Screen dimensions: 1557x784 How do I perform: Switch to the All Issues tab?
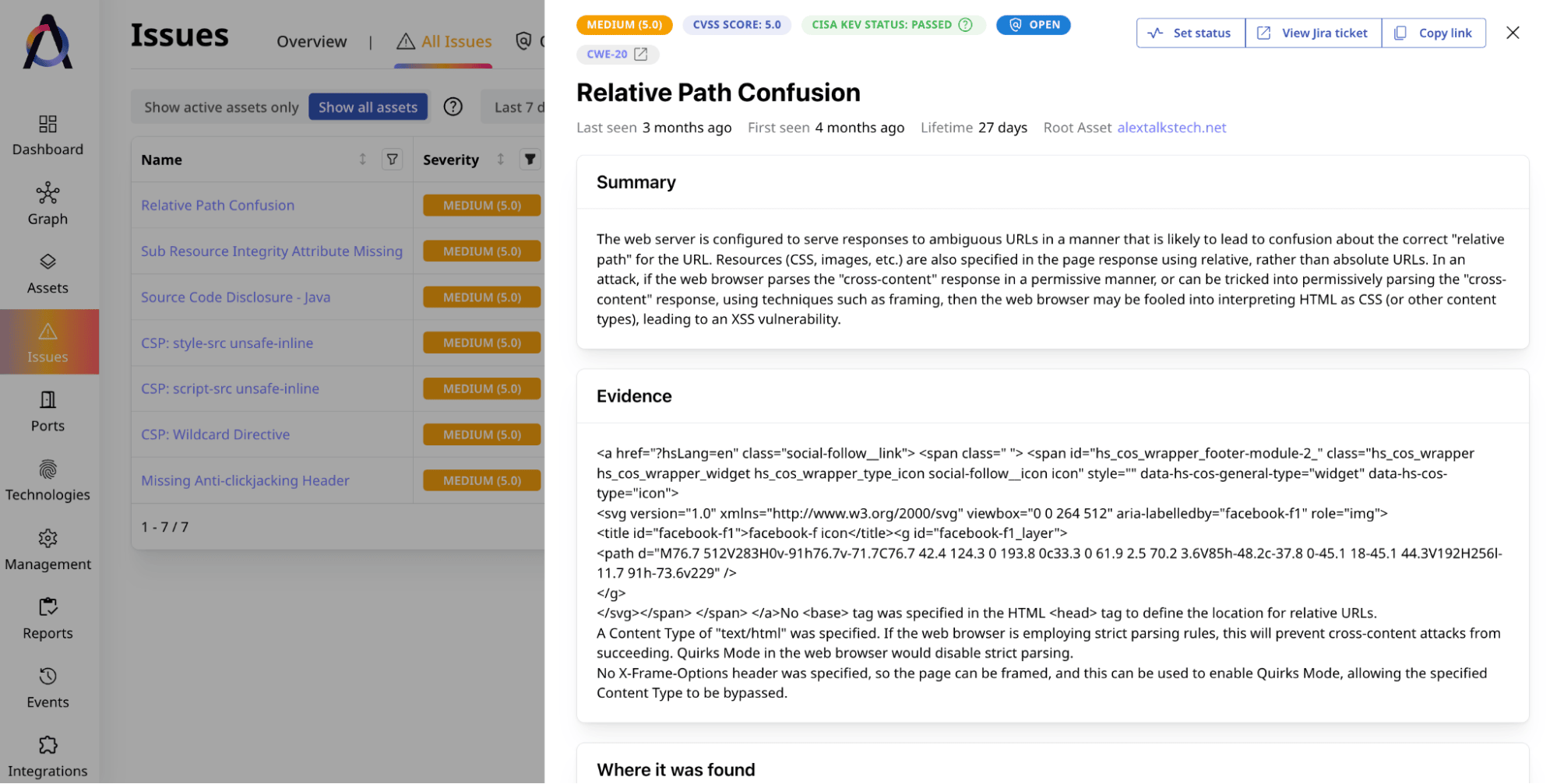pyautogui.click(x=445, y=41)
